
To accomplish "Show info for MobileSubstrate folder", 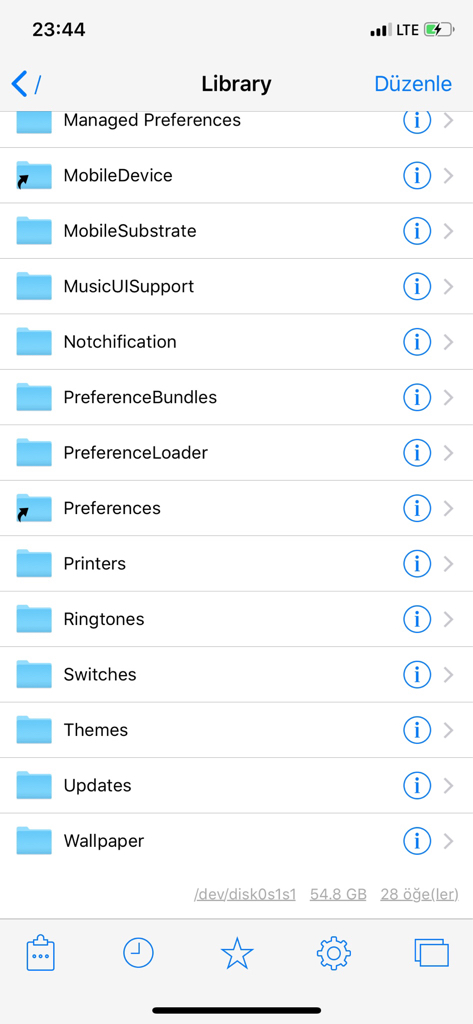I will click(417, 231).
